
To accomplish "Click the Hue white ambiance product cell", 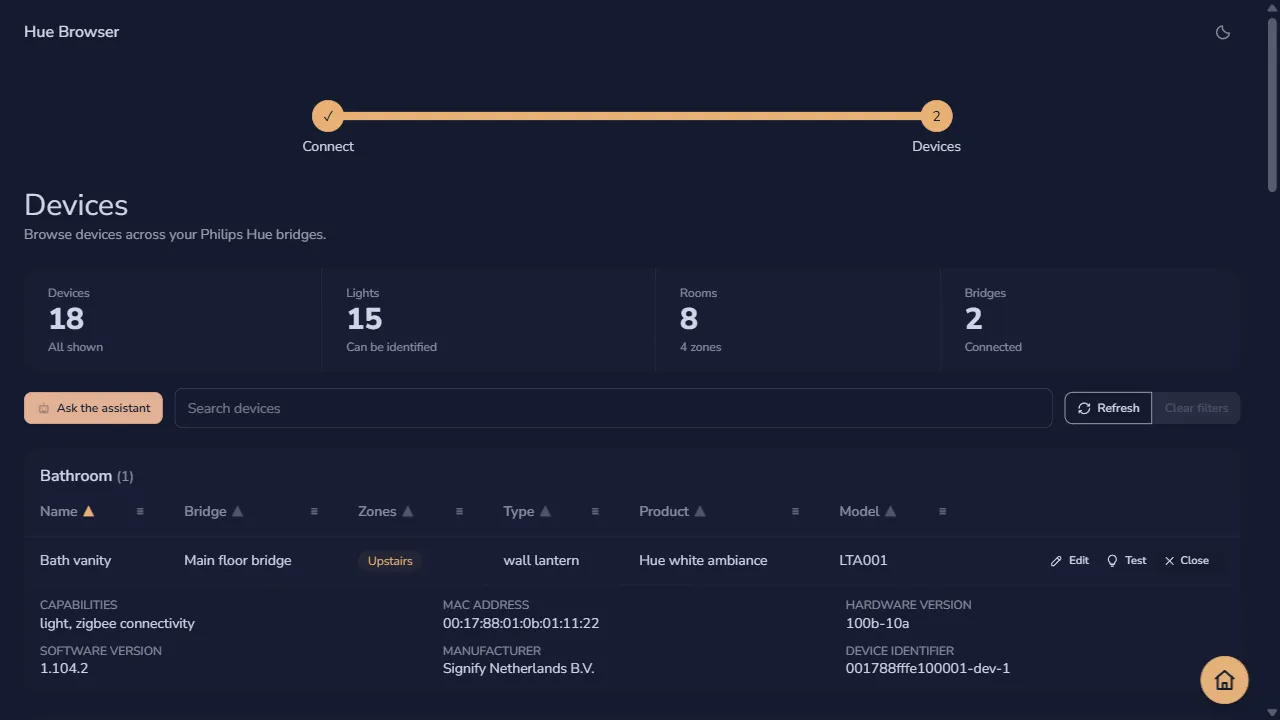I will [x=703, y=560].
